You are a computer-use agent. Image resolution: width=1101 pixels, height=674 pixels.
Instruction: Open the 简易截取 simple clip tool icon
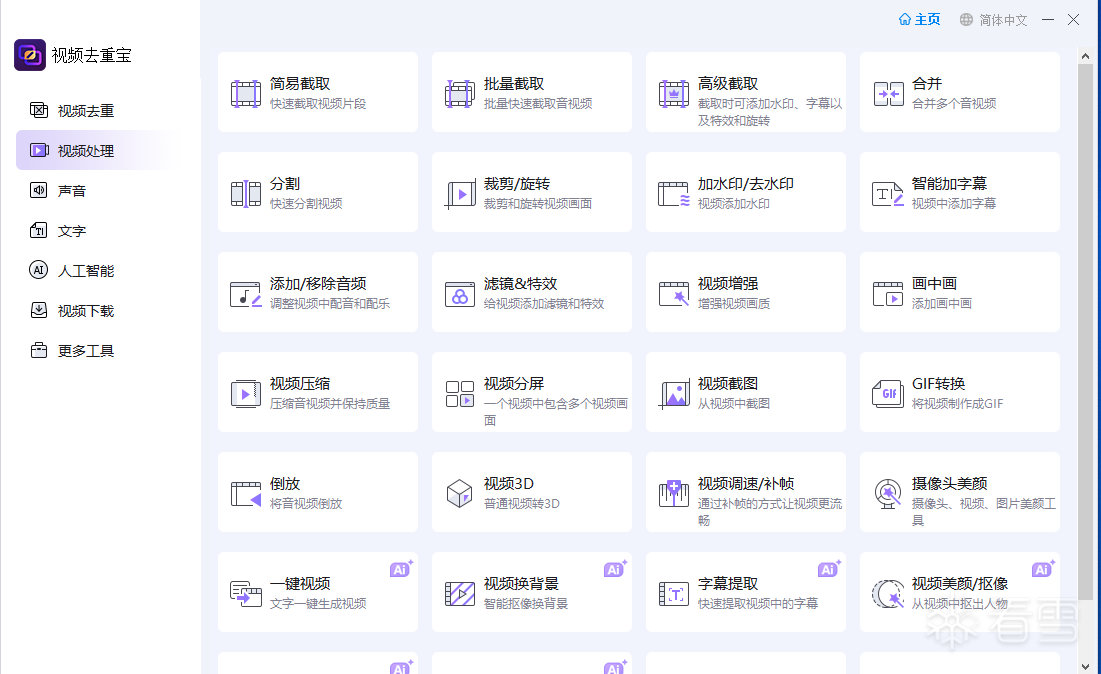pos(246,94)
